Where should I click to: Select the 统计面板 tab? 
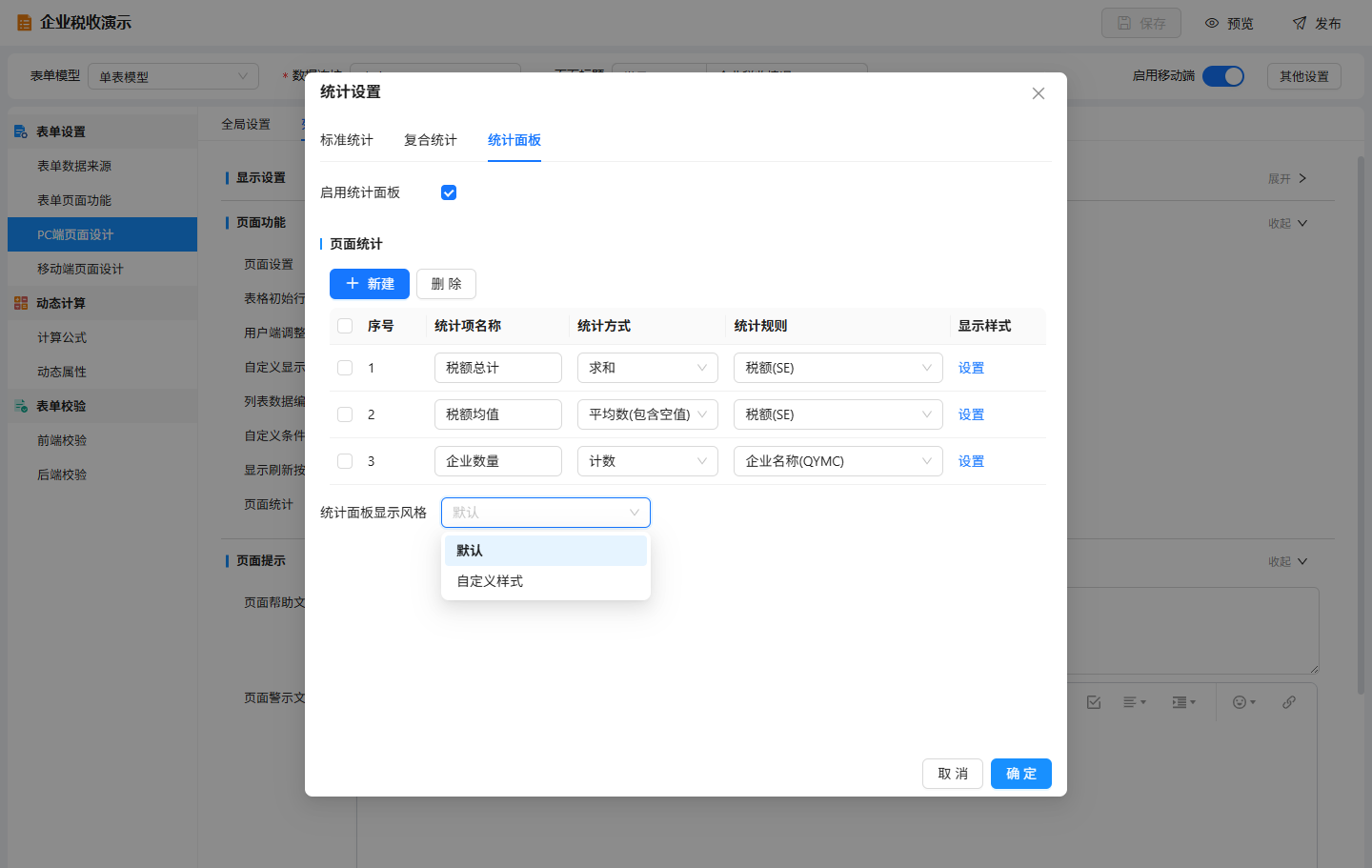pyautogui.click(x=514, y=140)
